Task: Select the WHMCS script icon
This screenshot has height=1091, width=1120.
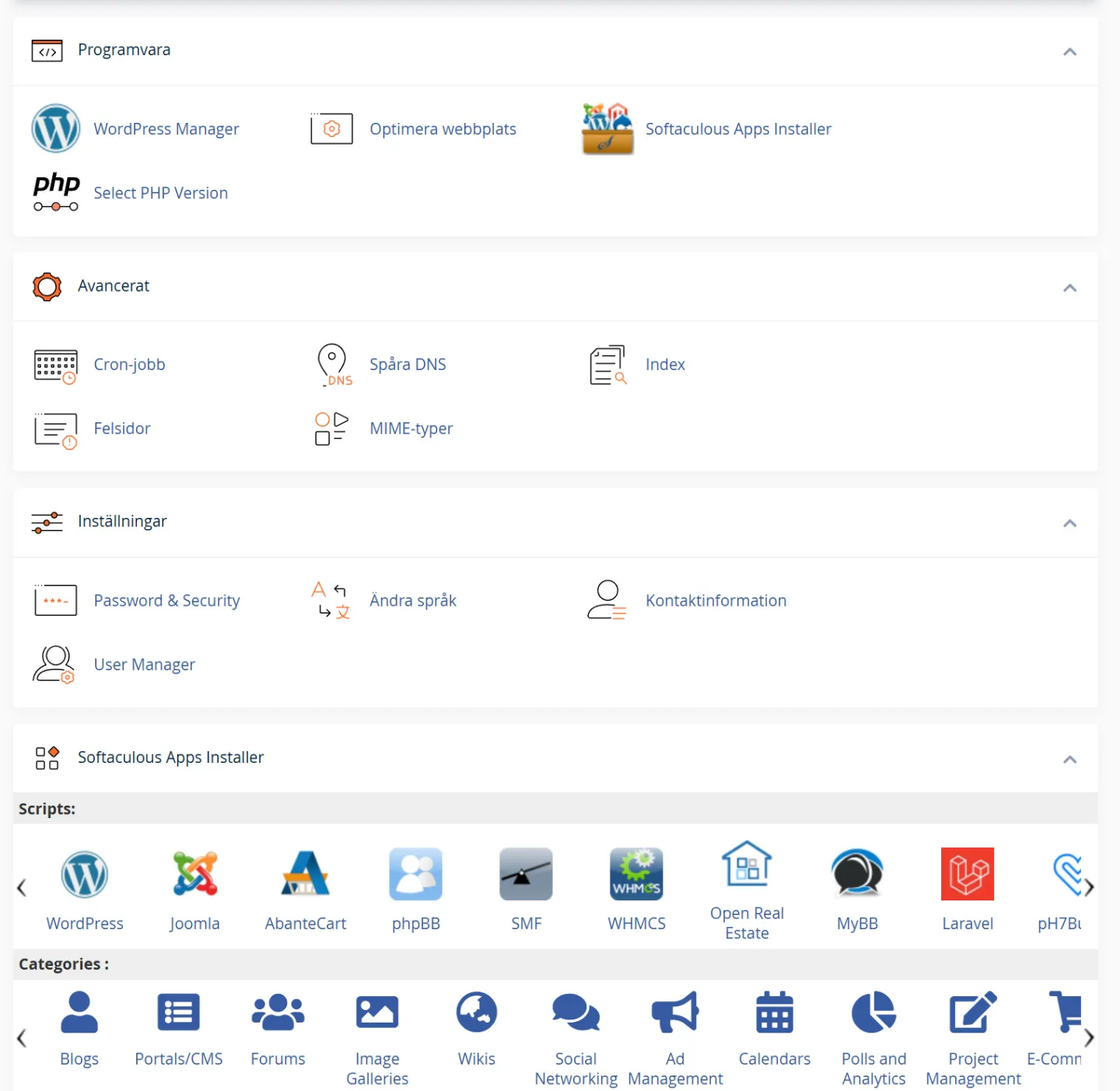Action: coord(637,874)
